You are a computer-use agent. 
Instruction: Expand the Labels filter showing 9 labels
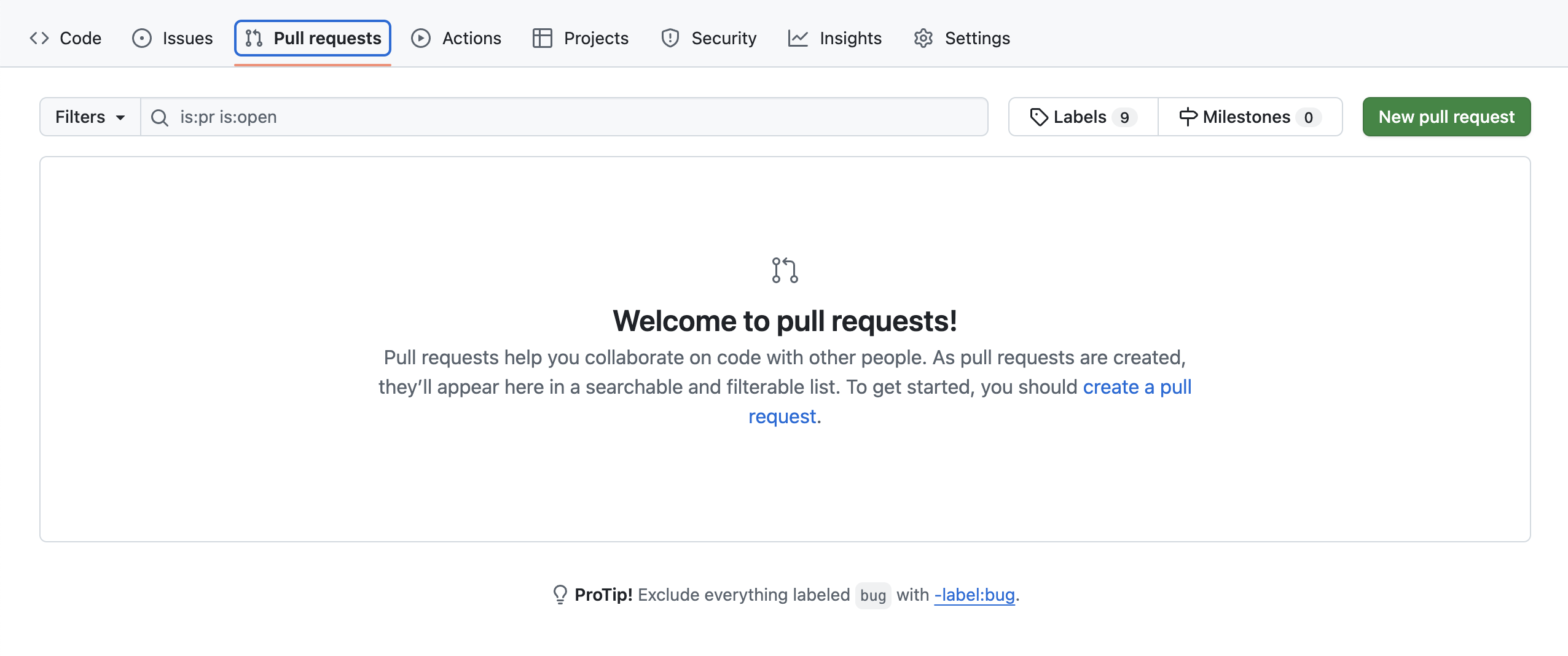[1081, 116]
